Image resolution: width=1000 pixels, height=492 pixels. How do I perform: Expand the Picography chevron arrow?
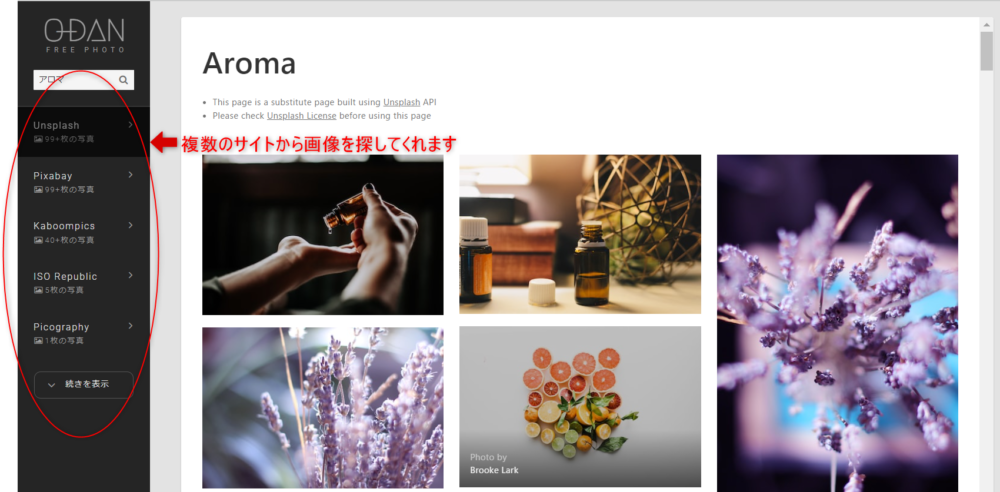click(x=131, y=326)
